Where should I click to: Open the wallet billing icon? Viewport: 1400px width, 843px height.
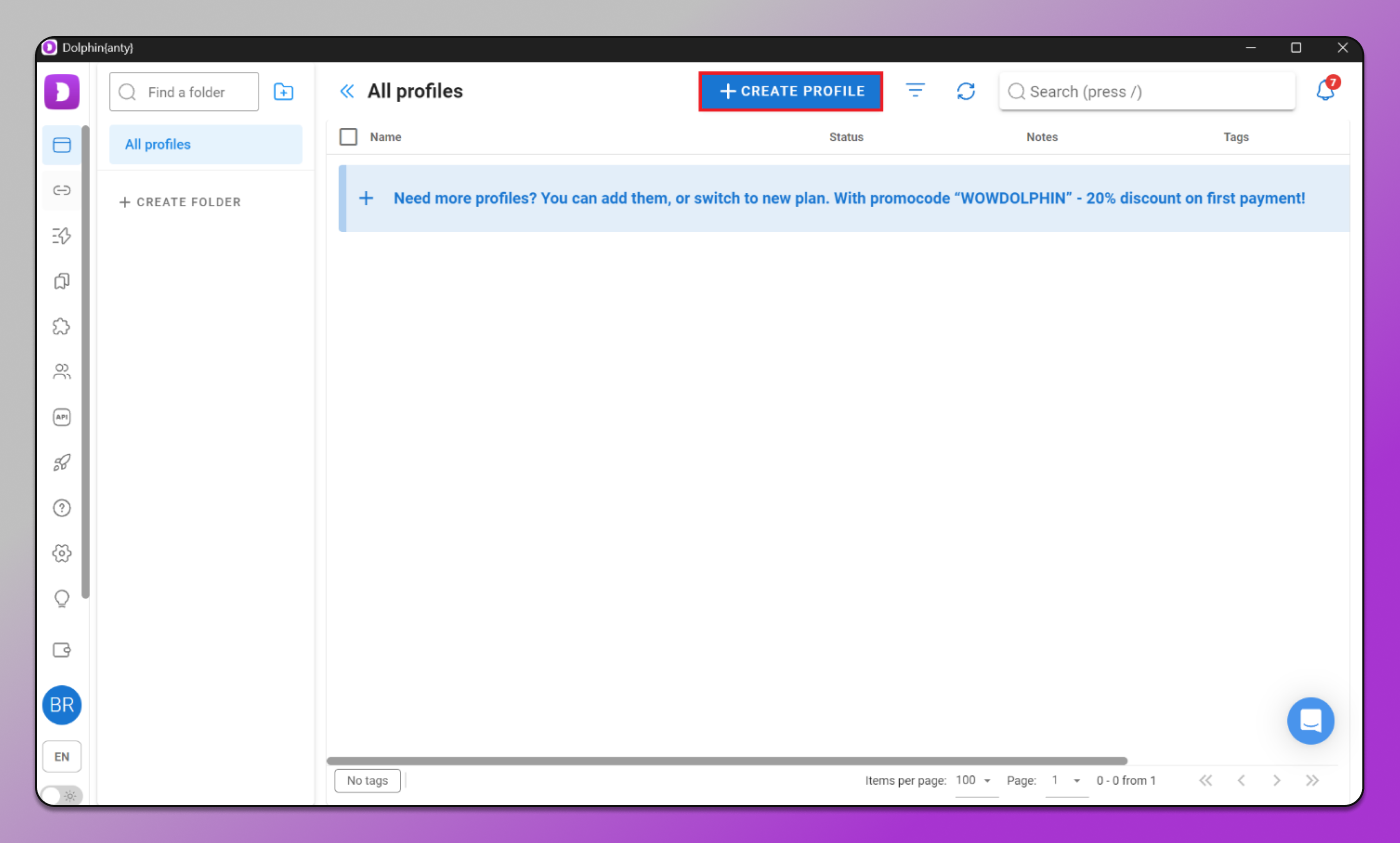coord(62,650)
